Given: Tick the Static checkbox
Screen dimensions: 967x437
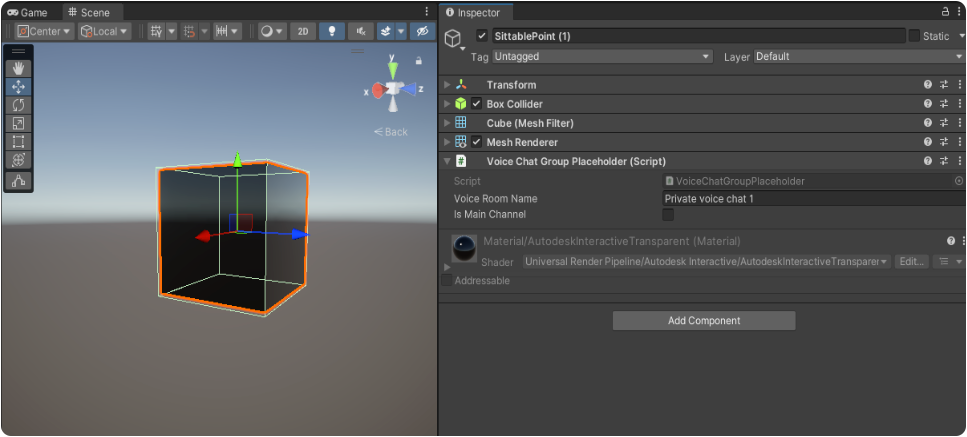Looking at the screenshot, I should coord(914,36).
